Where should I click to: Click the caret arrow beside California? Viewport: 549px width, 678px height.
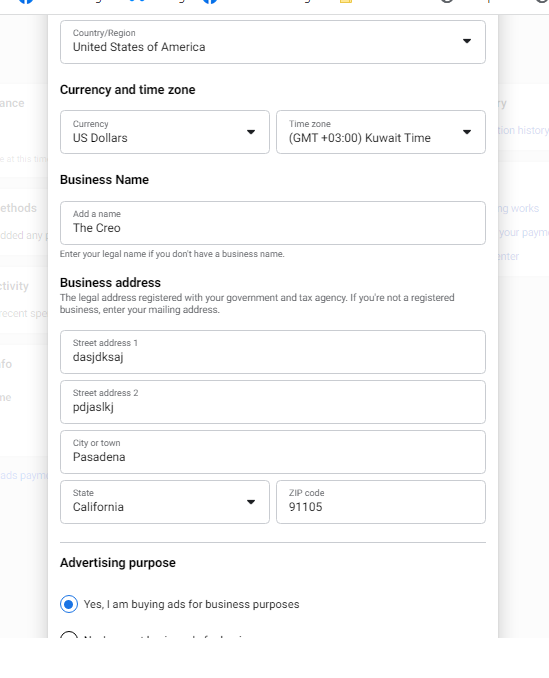point(251,502)
